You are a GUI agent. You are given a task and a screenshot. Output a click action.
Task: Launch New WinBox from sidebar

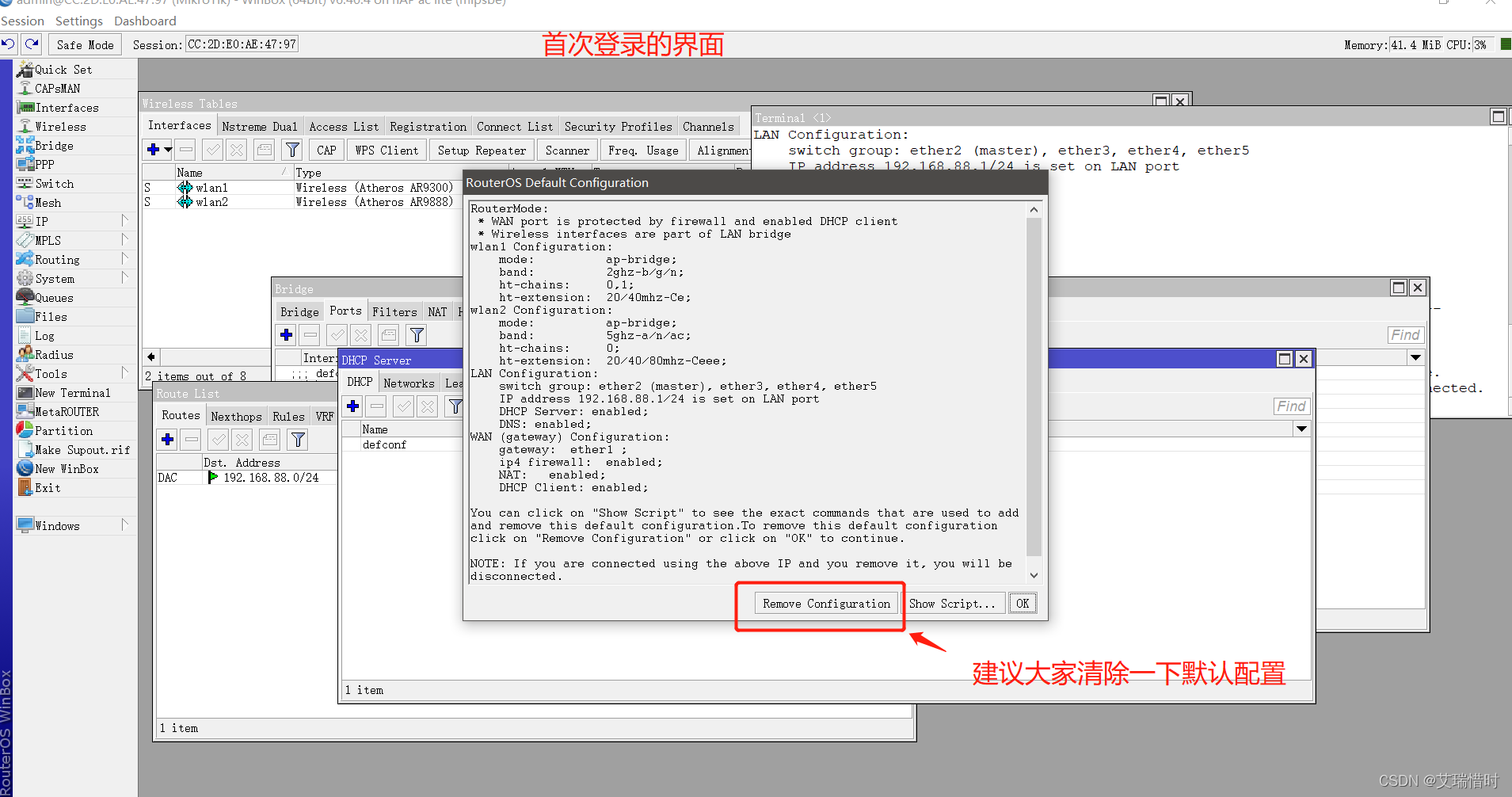click(67, 469)
